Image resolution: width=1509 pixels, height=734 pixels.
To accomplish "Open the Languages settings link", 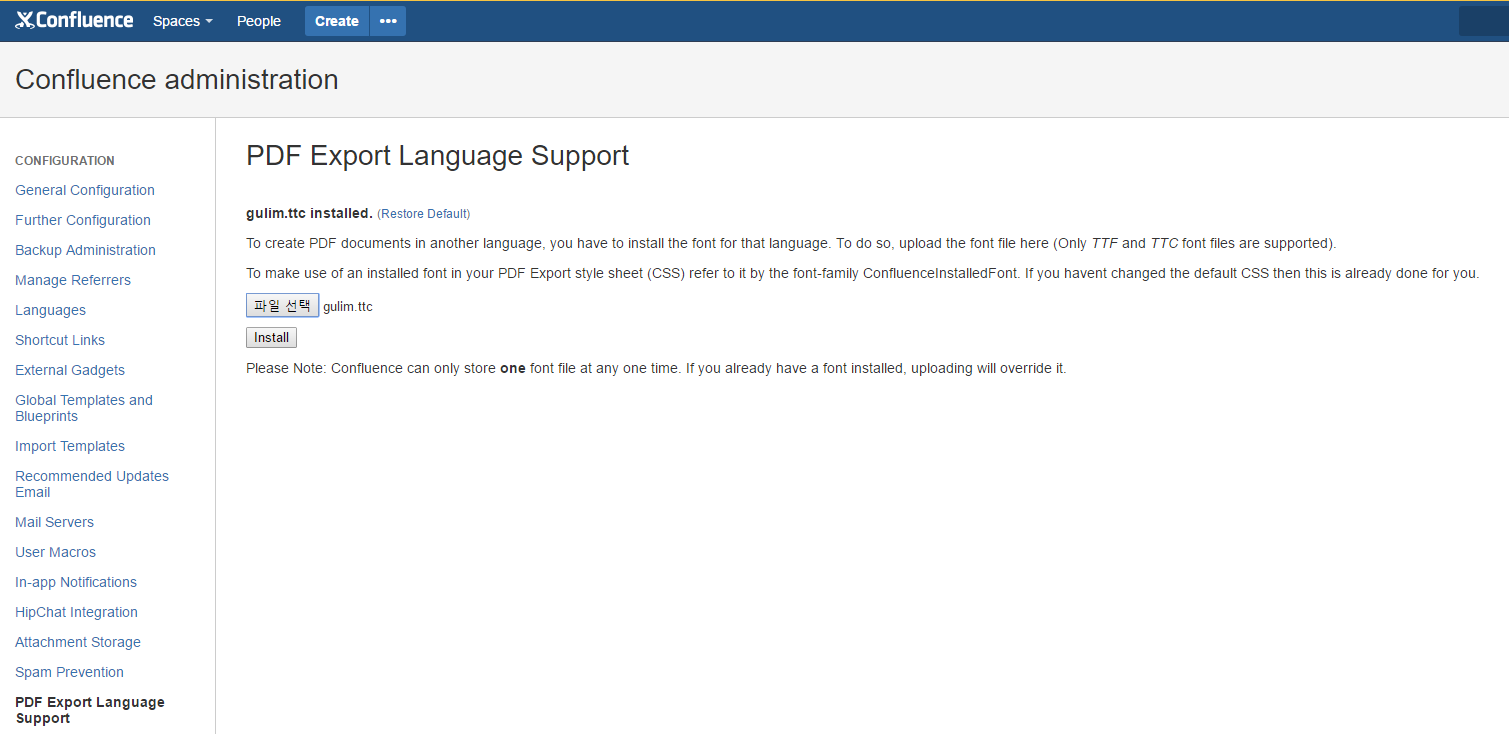I will coord(50,310).
